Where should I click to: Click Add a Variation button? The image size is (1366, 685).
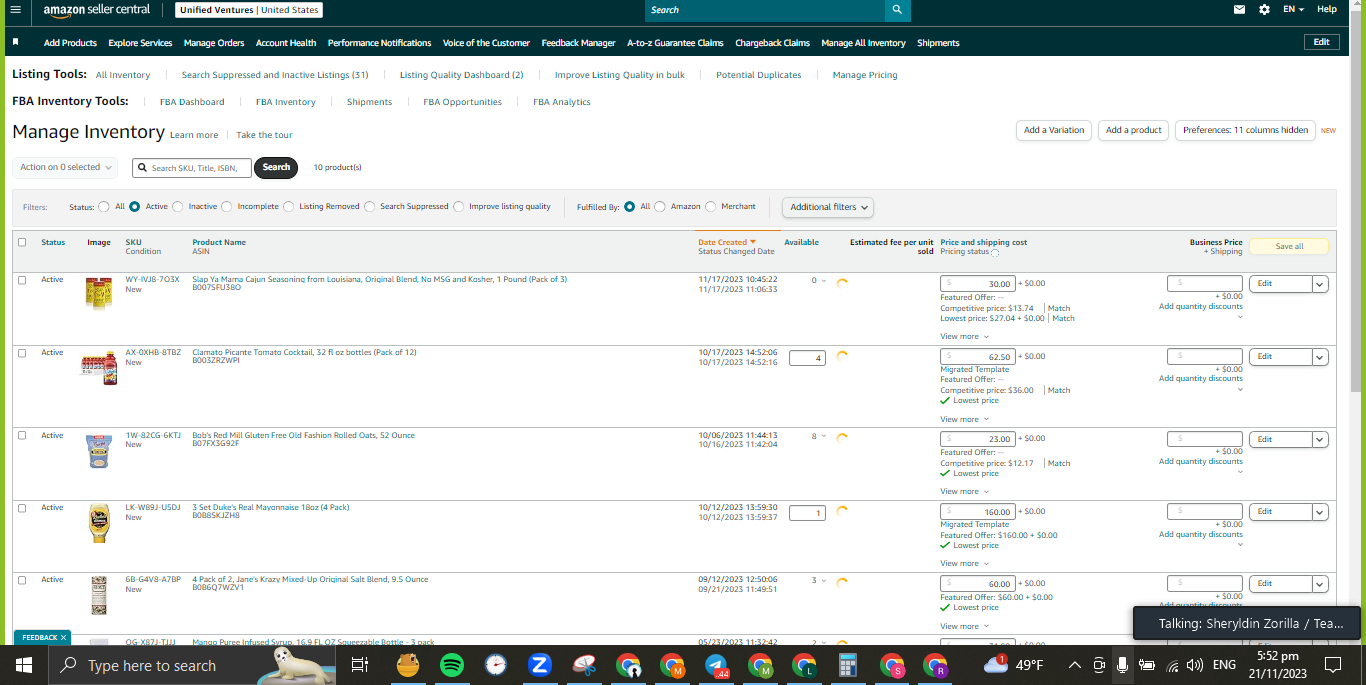(x=1053, y=130)
